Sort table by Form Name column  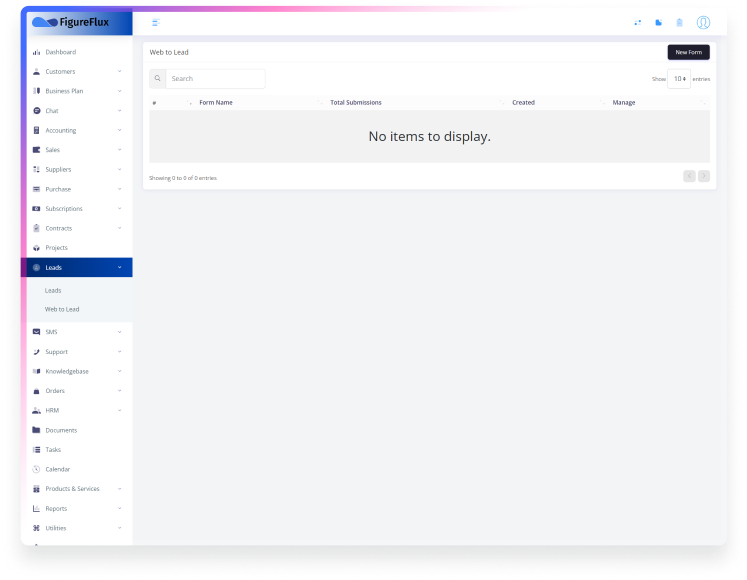point(216,102)
